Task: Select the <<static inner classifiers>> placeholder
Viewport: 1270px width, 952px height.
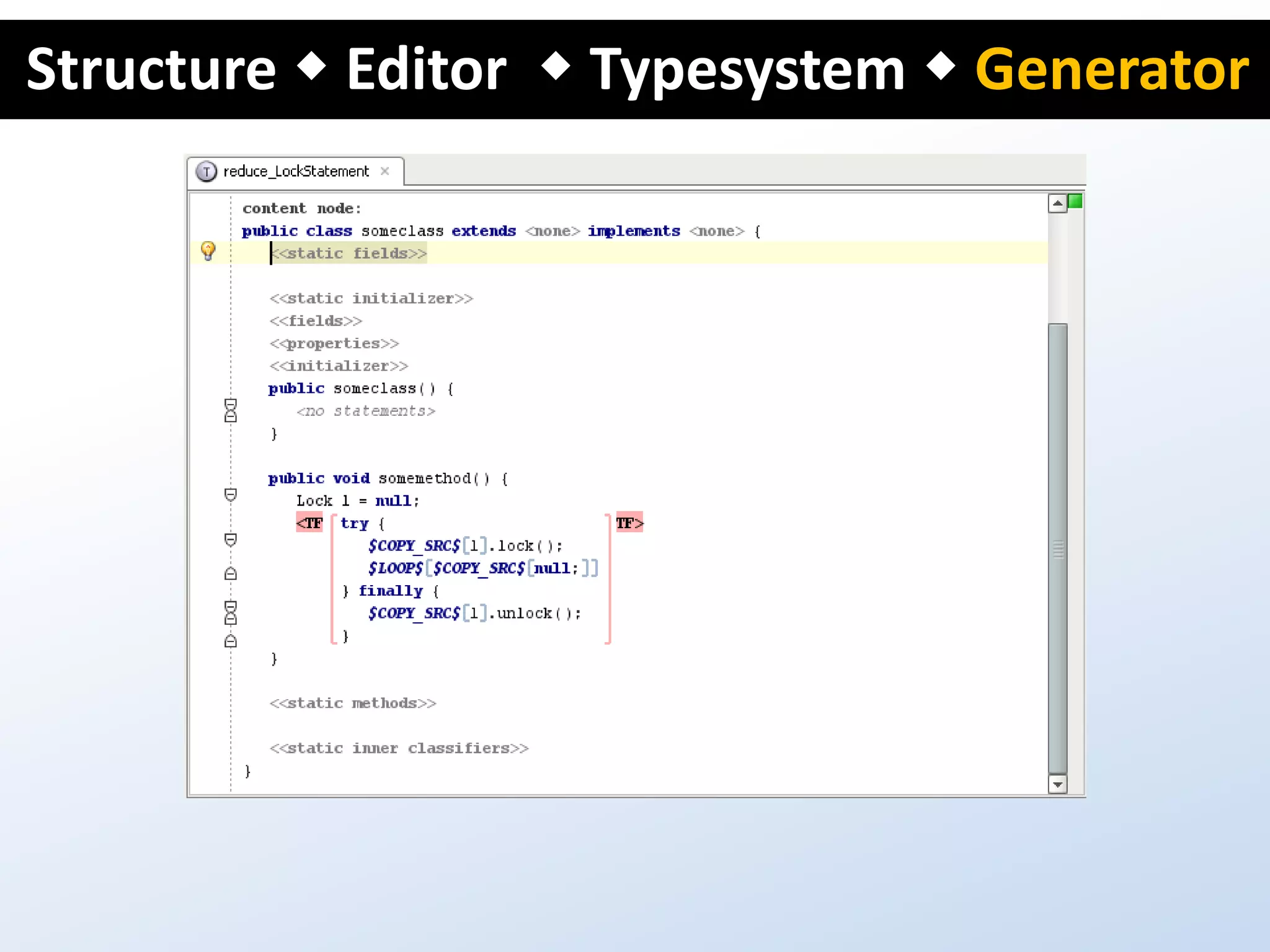Action: [399, 748]
